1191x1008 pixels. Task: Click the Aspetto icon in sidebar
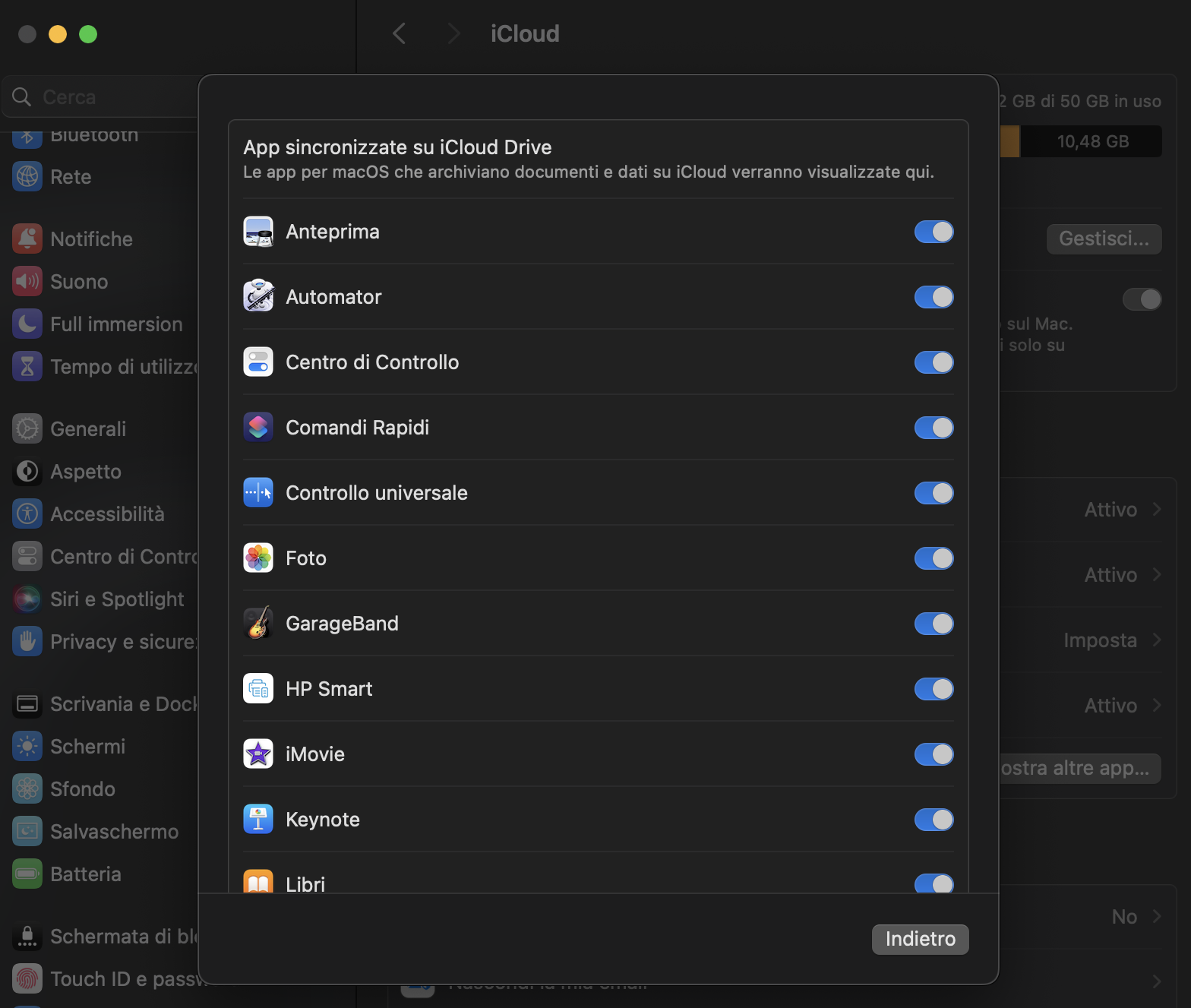(27, 472)
